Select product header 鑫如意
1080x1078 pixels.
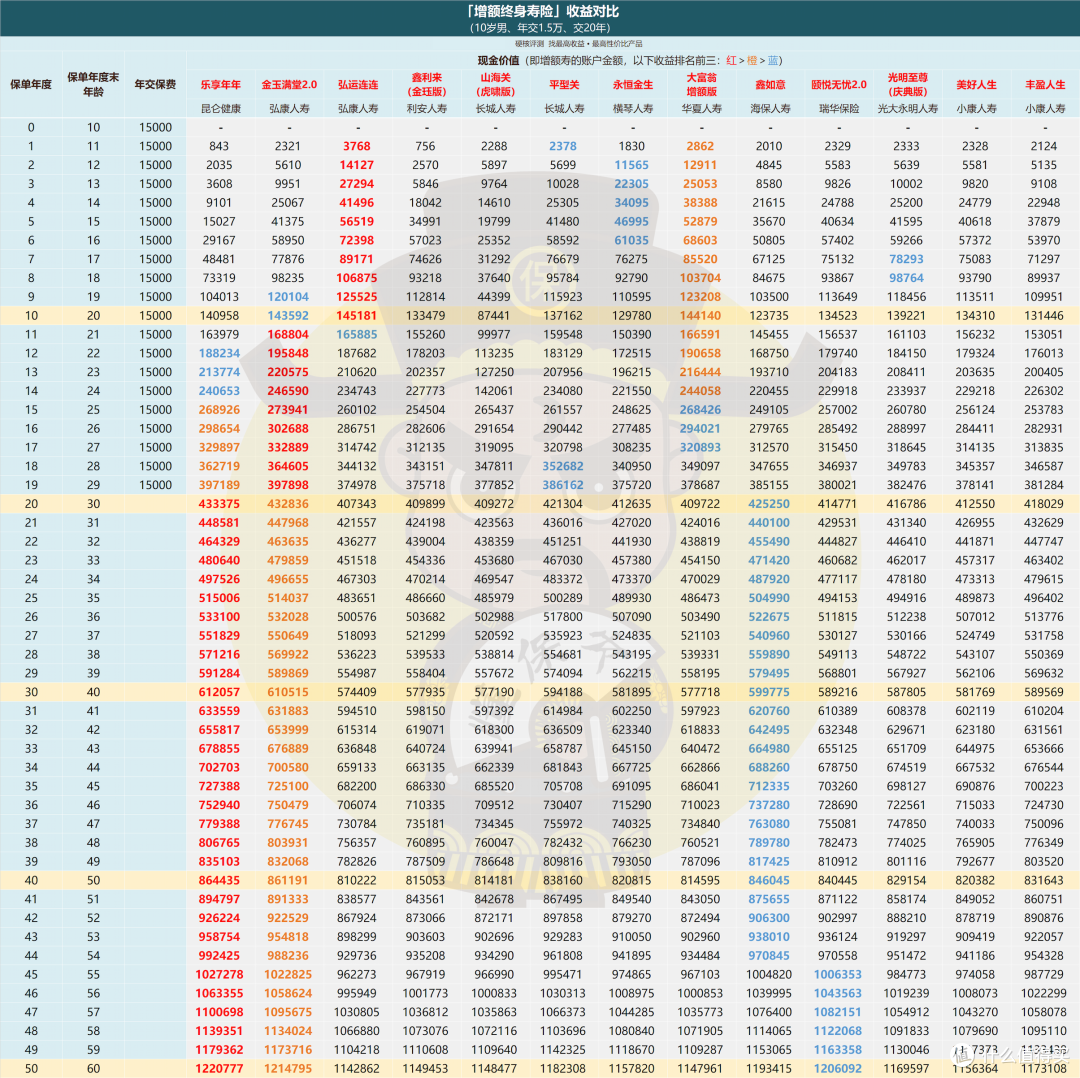point(770,85)
